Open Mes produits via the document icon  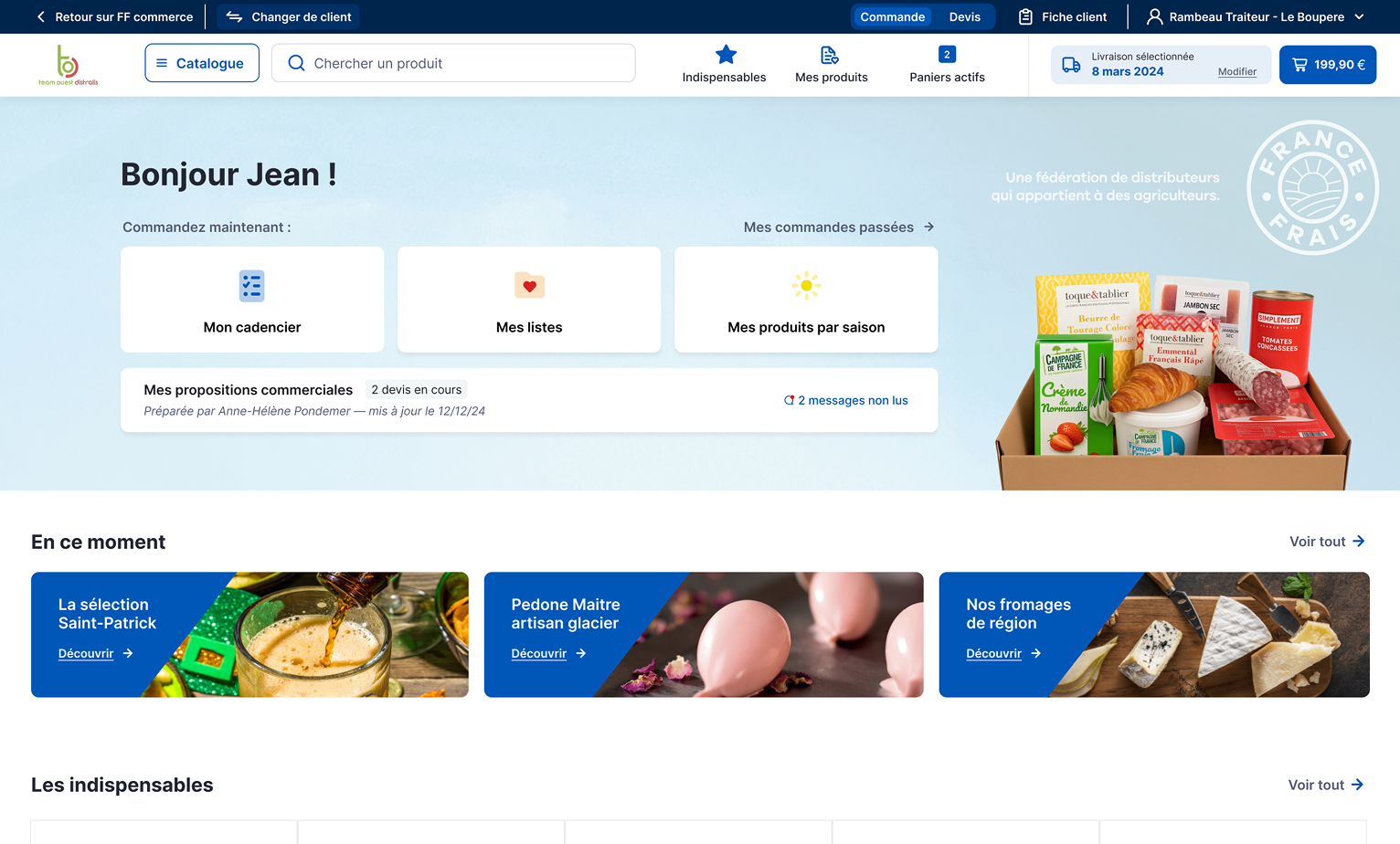830,55
